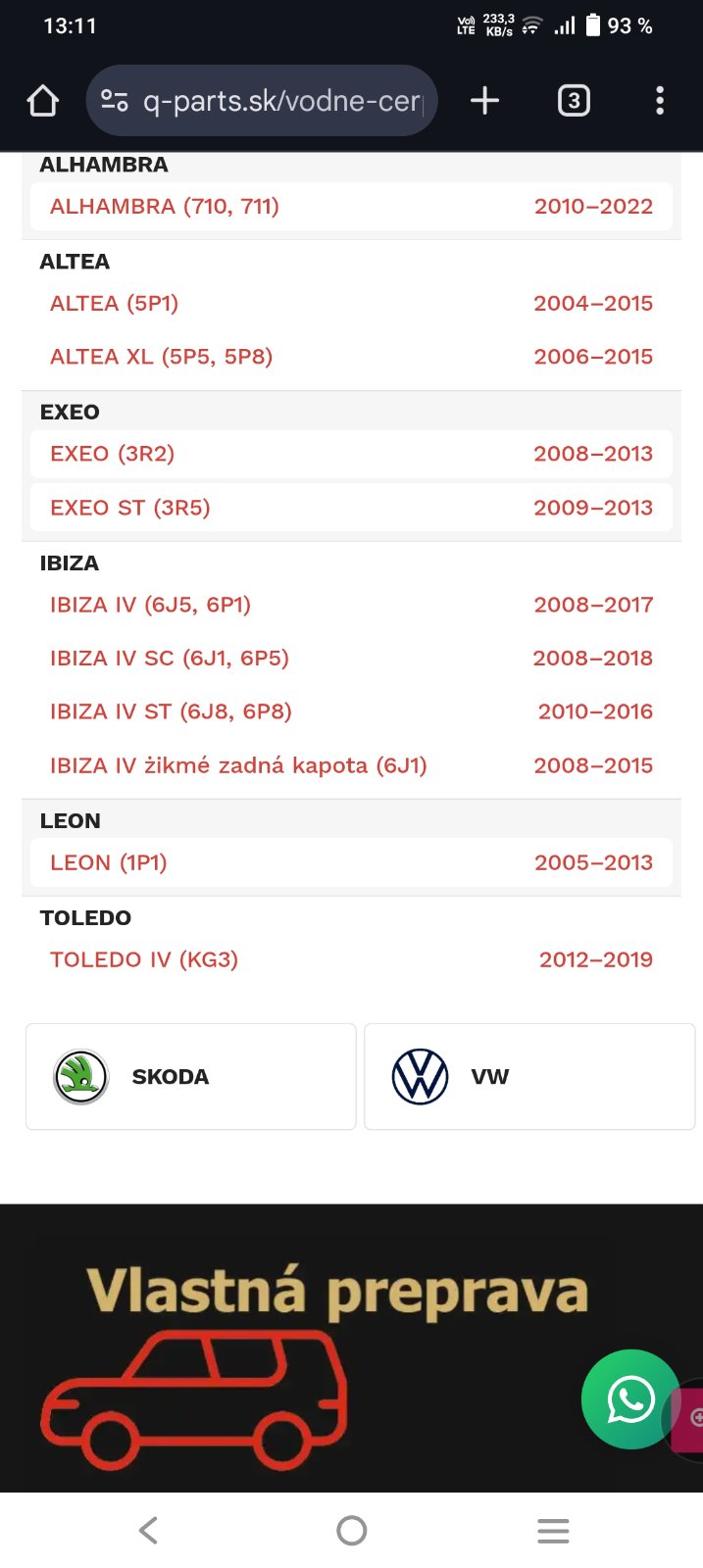Open the browser three-dot menu
This screenshot has height=1568, width=703.
point(659,101)
